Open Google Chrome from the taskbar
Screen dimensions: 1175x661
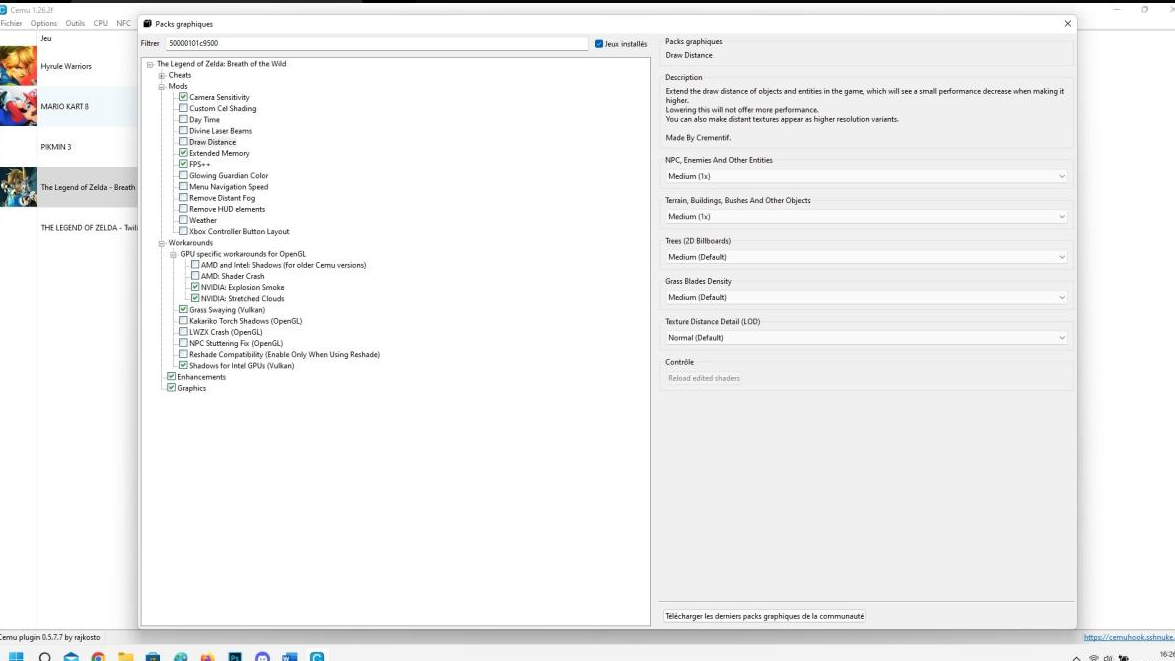pyautogui.click(x=98, y=656)
